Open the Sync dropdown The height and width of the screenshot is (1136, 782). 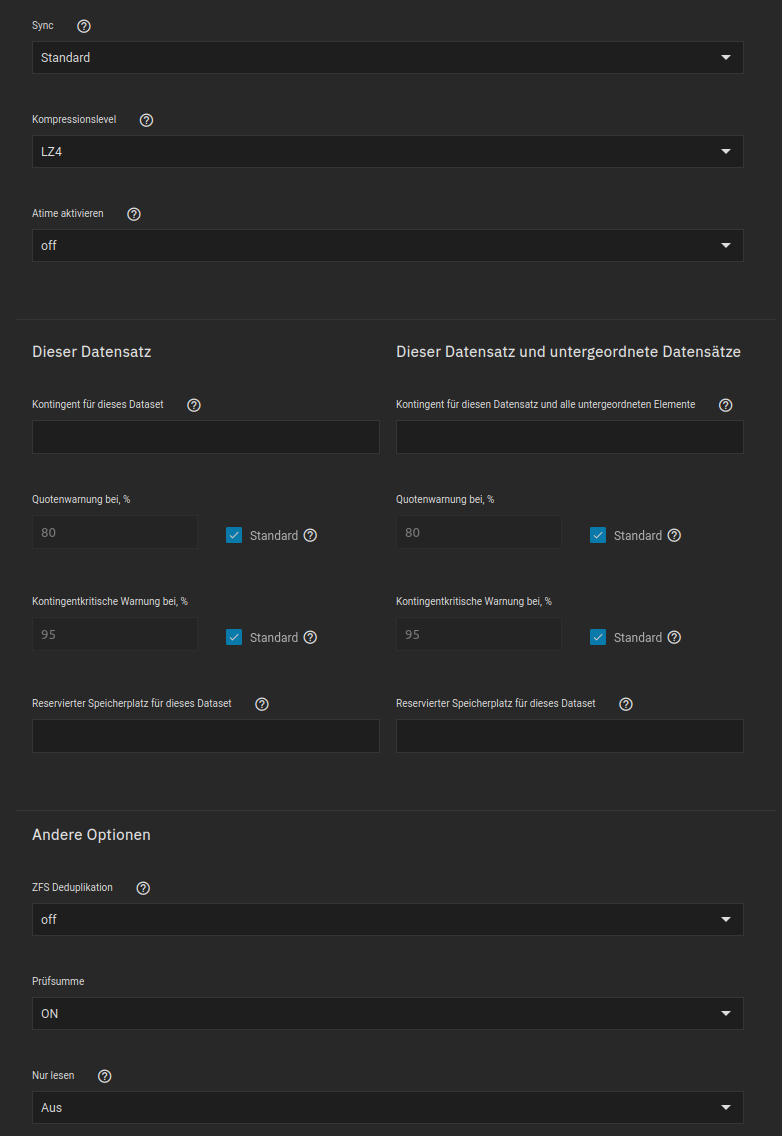[x=387, y=58]
